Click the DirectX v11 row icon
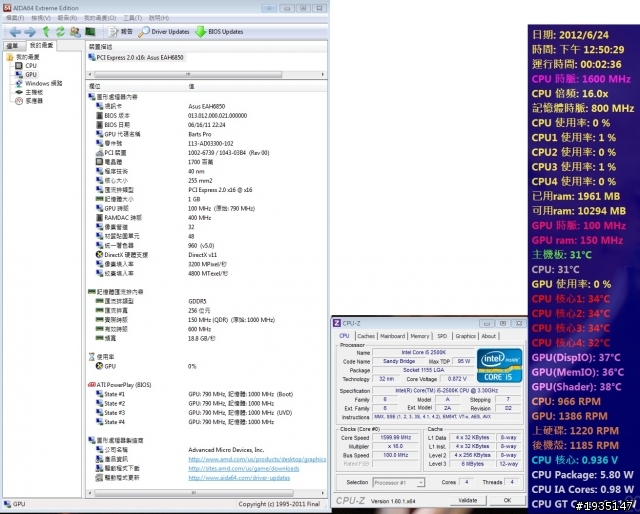Viewport: 640px width, 514px height. [99, 255]
